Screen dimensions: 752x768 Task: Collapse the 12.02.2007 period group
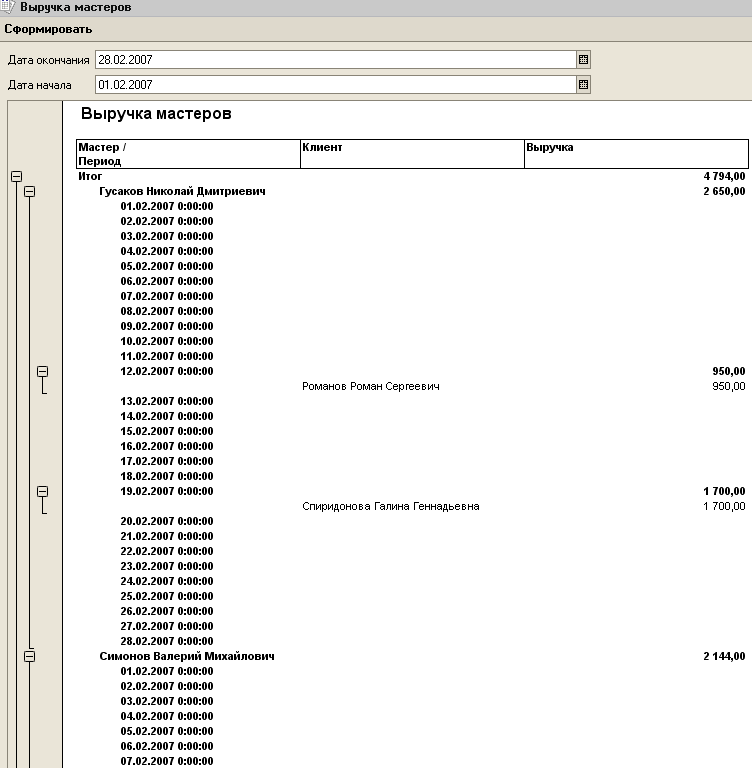(43, 371)
